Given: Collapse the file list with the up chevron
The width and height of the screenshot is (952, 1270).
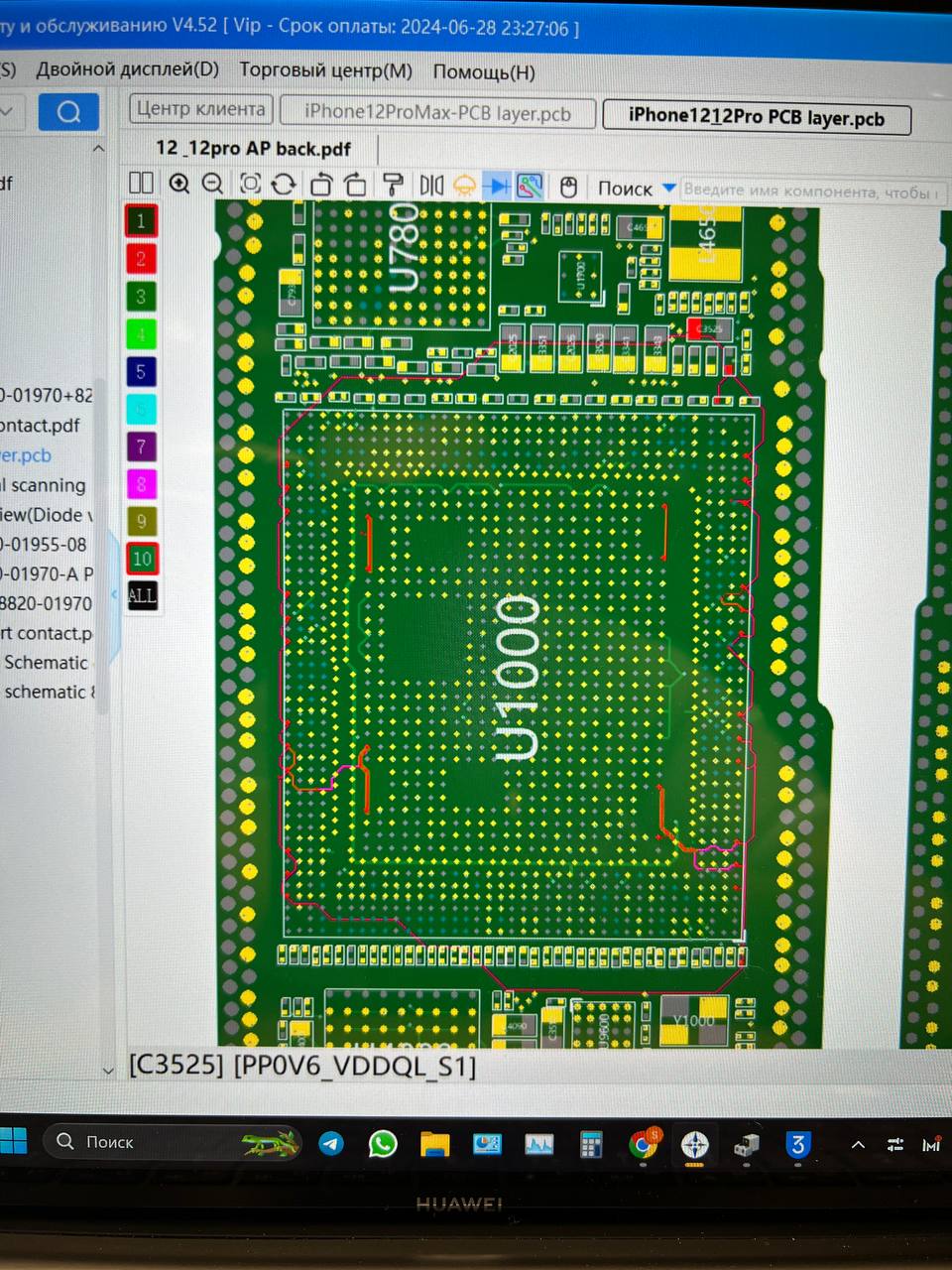Looking at the screenshot, I should point(98,149).
